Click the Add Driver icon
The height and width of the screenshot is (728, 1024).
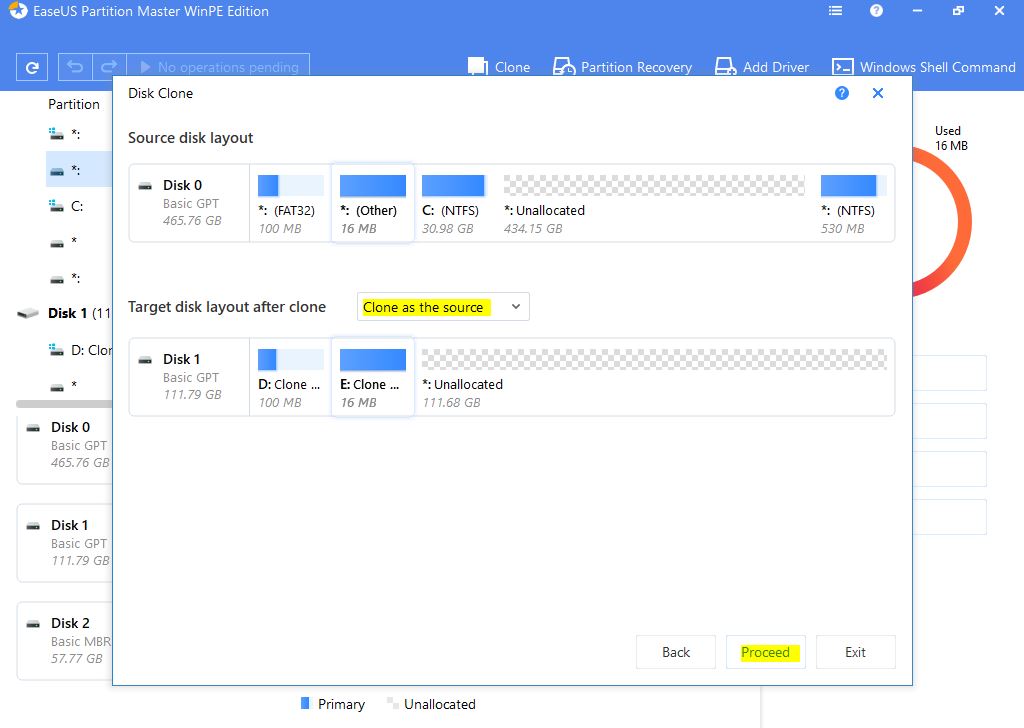[x=725, y=67]
